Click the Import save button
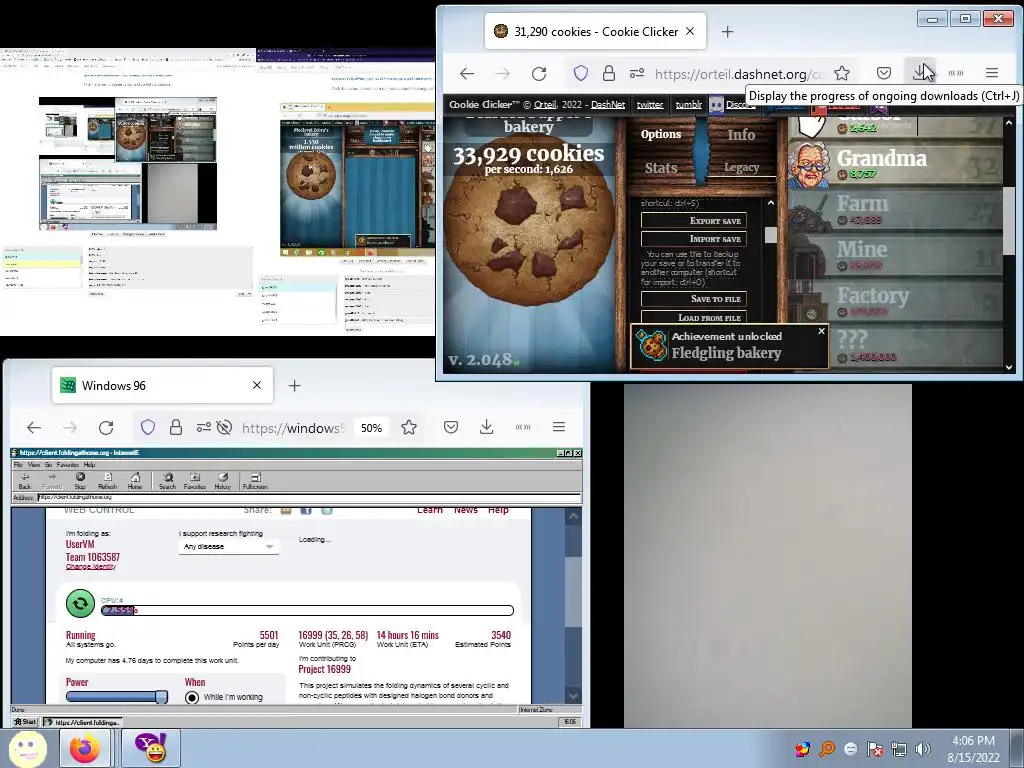 tap(694, 239)
